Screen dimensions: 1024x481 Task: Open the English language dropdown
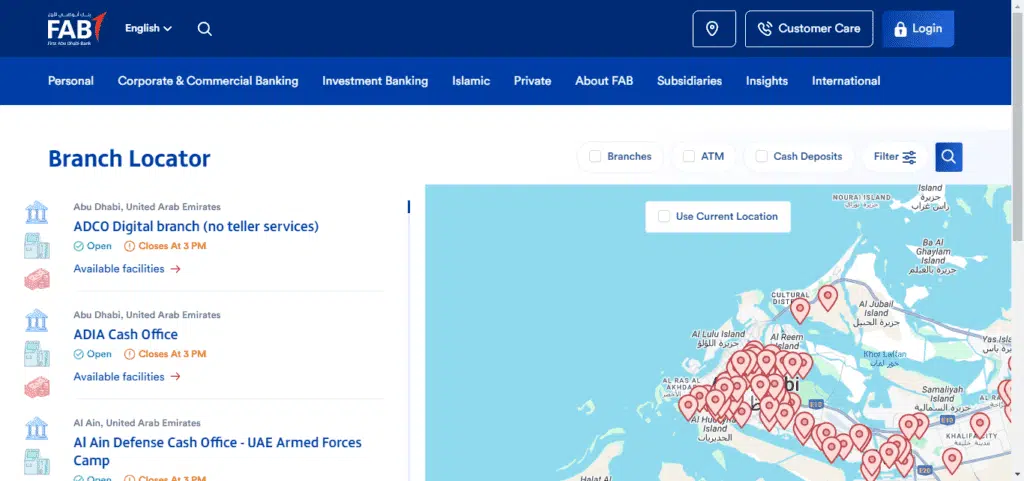(x=148, y=28)
